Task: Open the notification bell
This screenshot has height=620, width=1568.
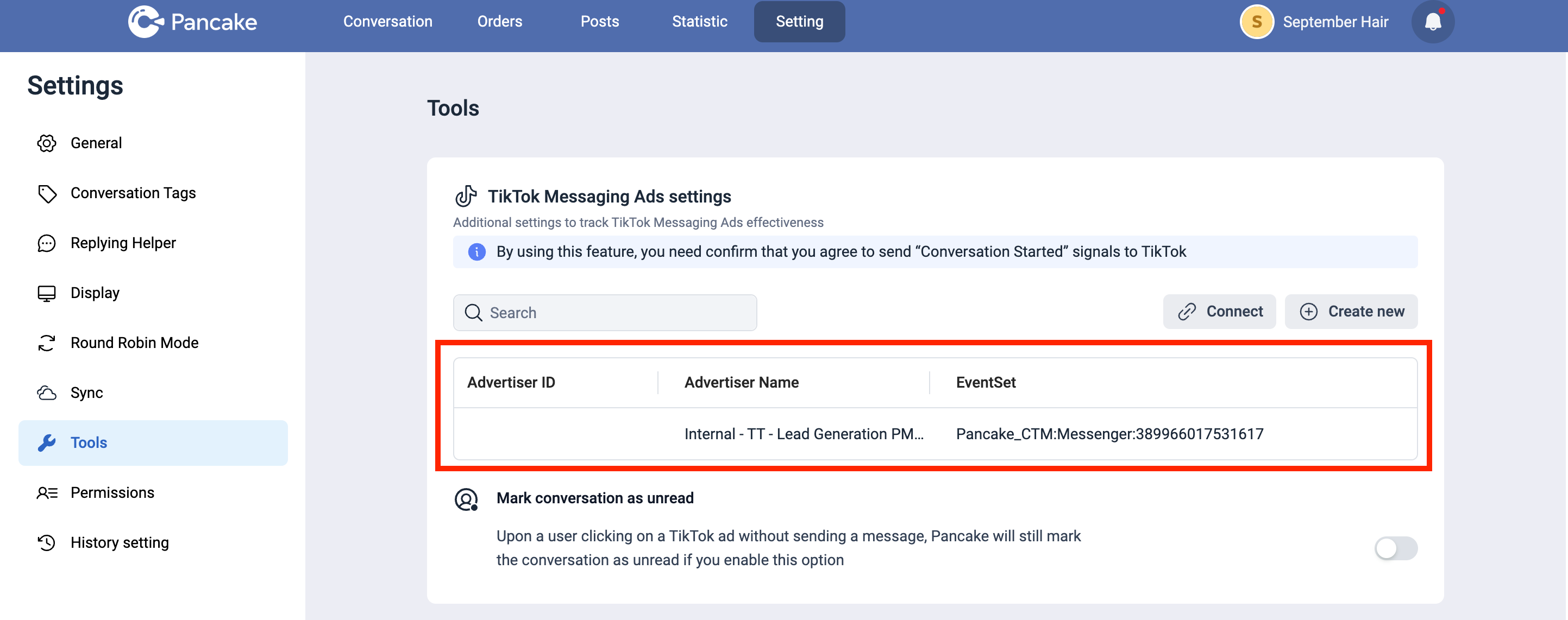Action: 1433,22
